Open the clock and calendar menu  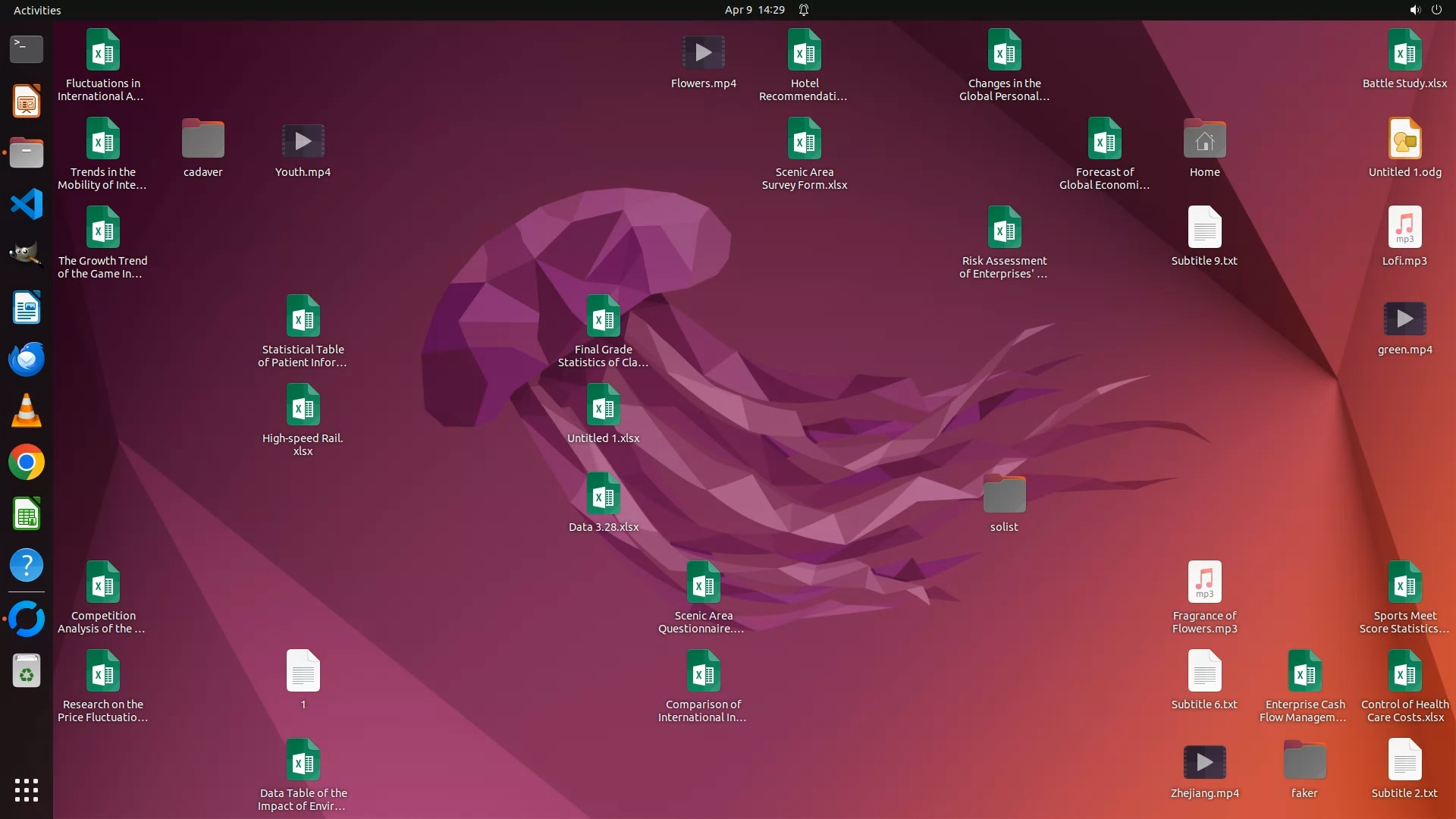[754, 10]
